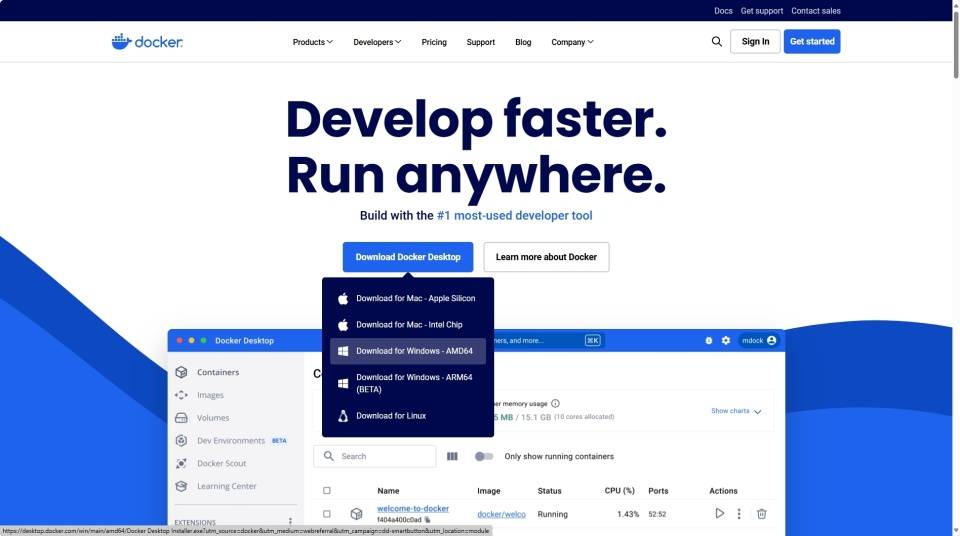Tick the welcome-to-docker row checkbox
The image size is (960, 536).
point(326,514)
